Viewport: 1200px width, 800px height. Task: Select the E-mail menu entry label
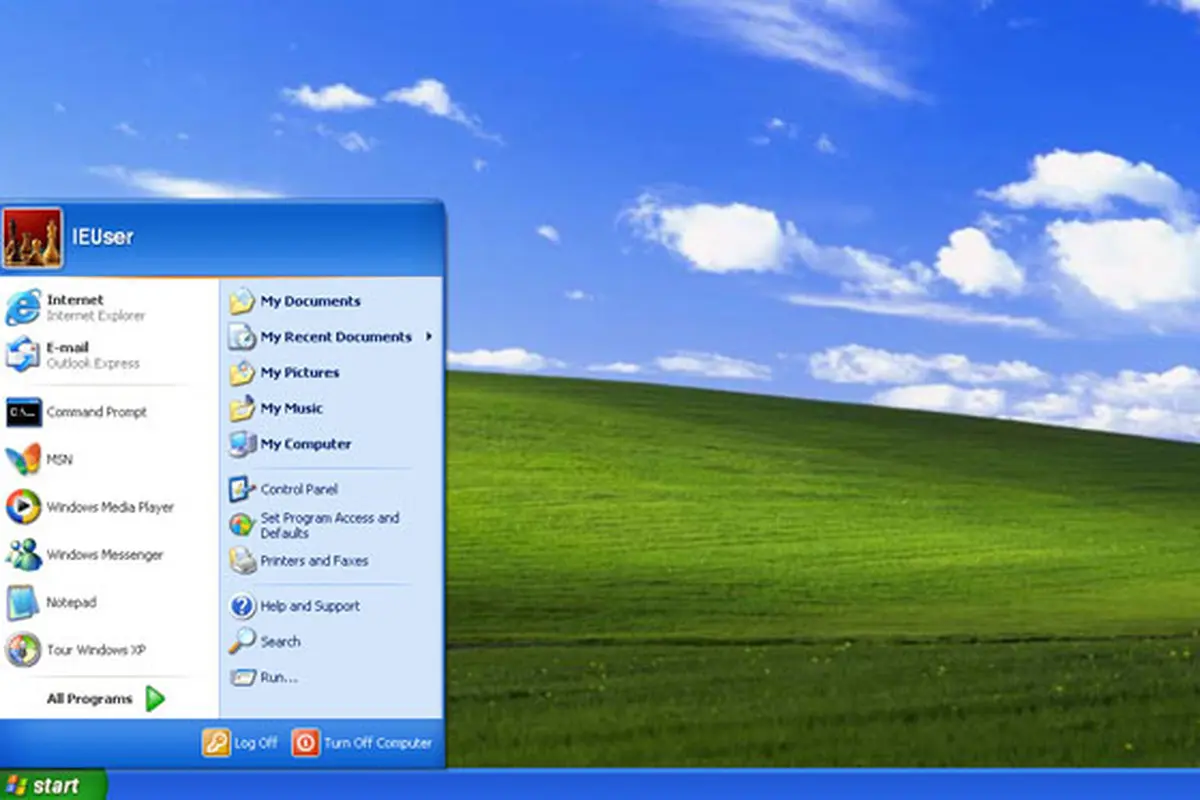point(68,348)
